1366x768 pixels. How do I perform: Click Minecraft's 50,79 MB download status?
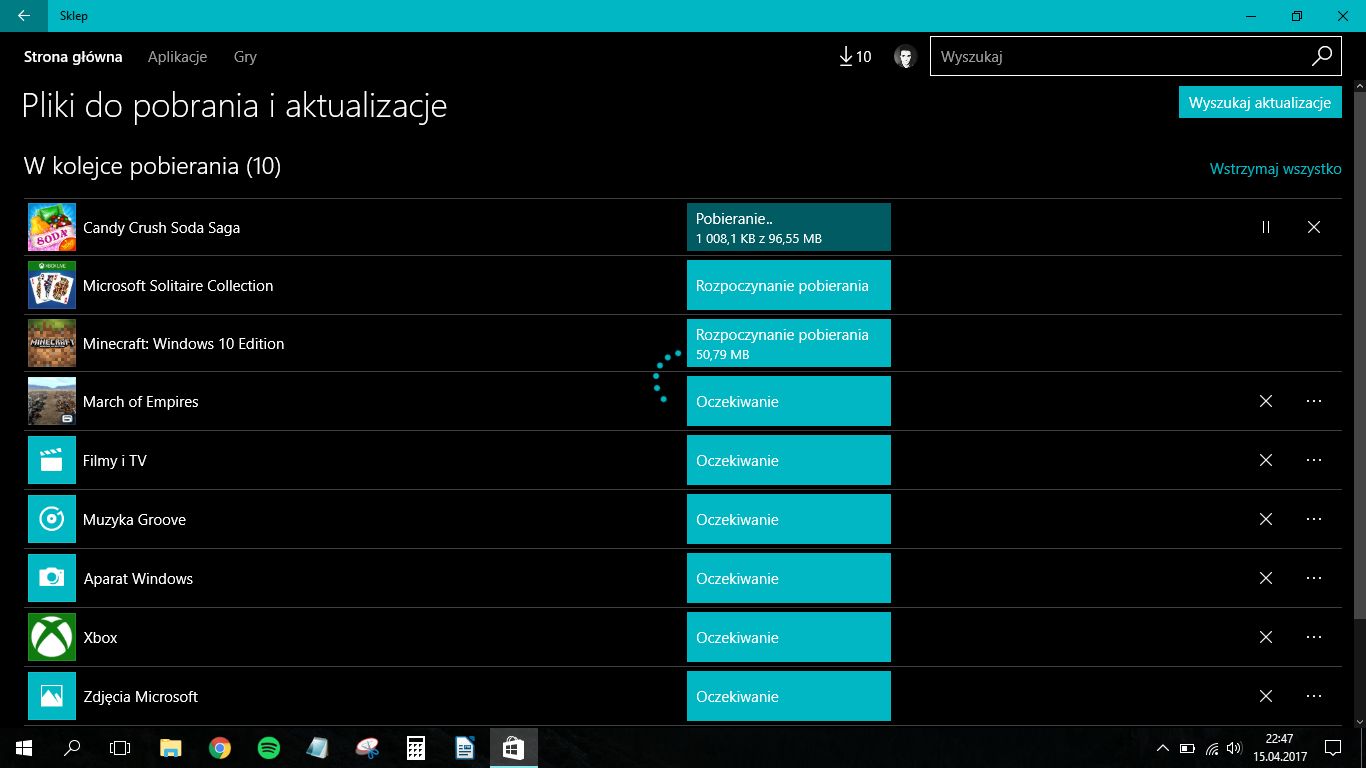pyautogui.click(x=789, y=343)
